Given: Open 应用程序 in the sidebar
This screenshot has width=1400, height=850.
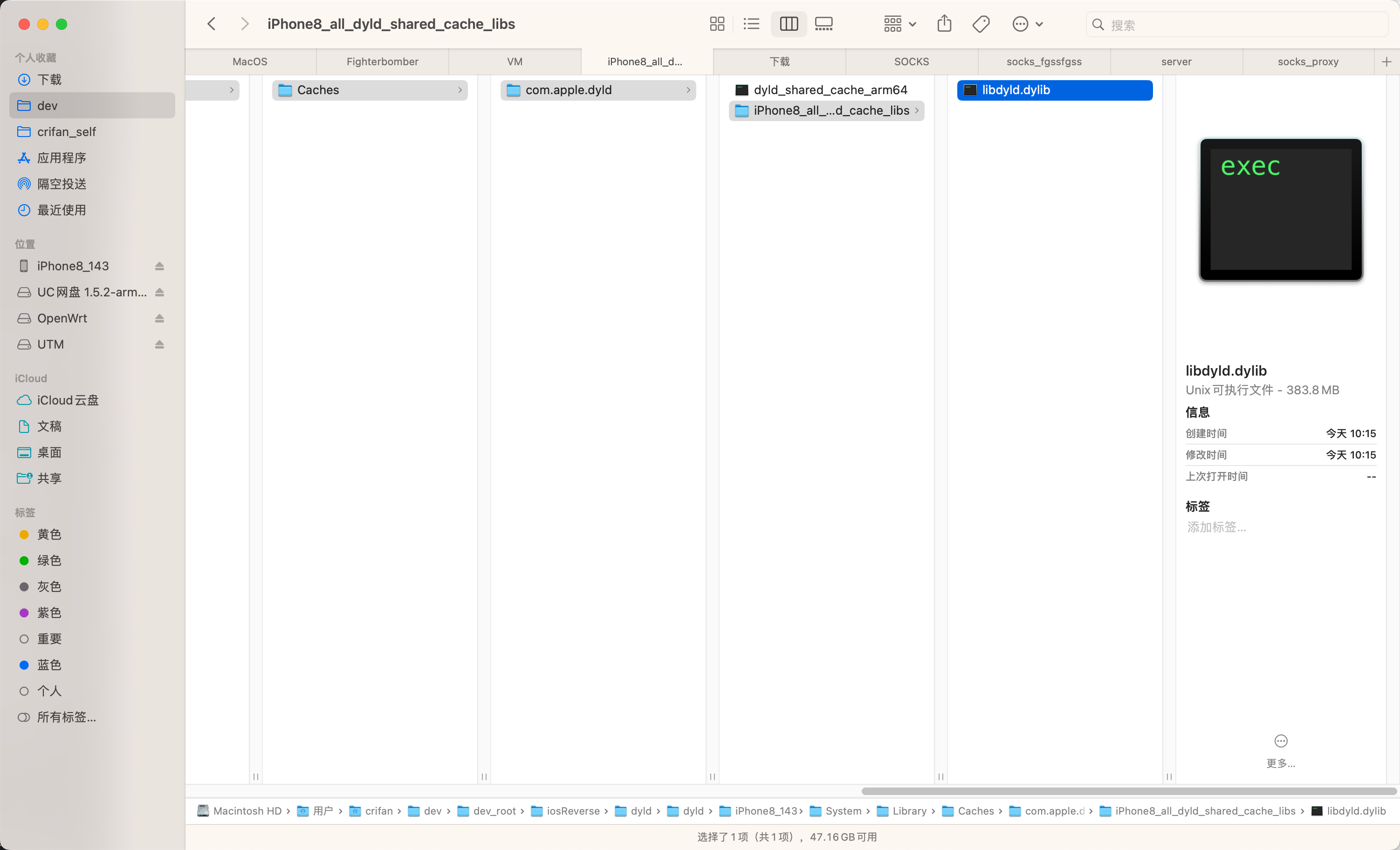Looking at the screenshot, I should pyautogui.click(x=92, y=158).
